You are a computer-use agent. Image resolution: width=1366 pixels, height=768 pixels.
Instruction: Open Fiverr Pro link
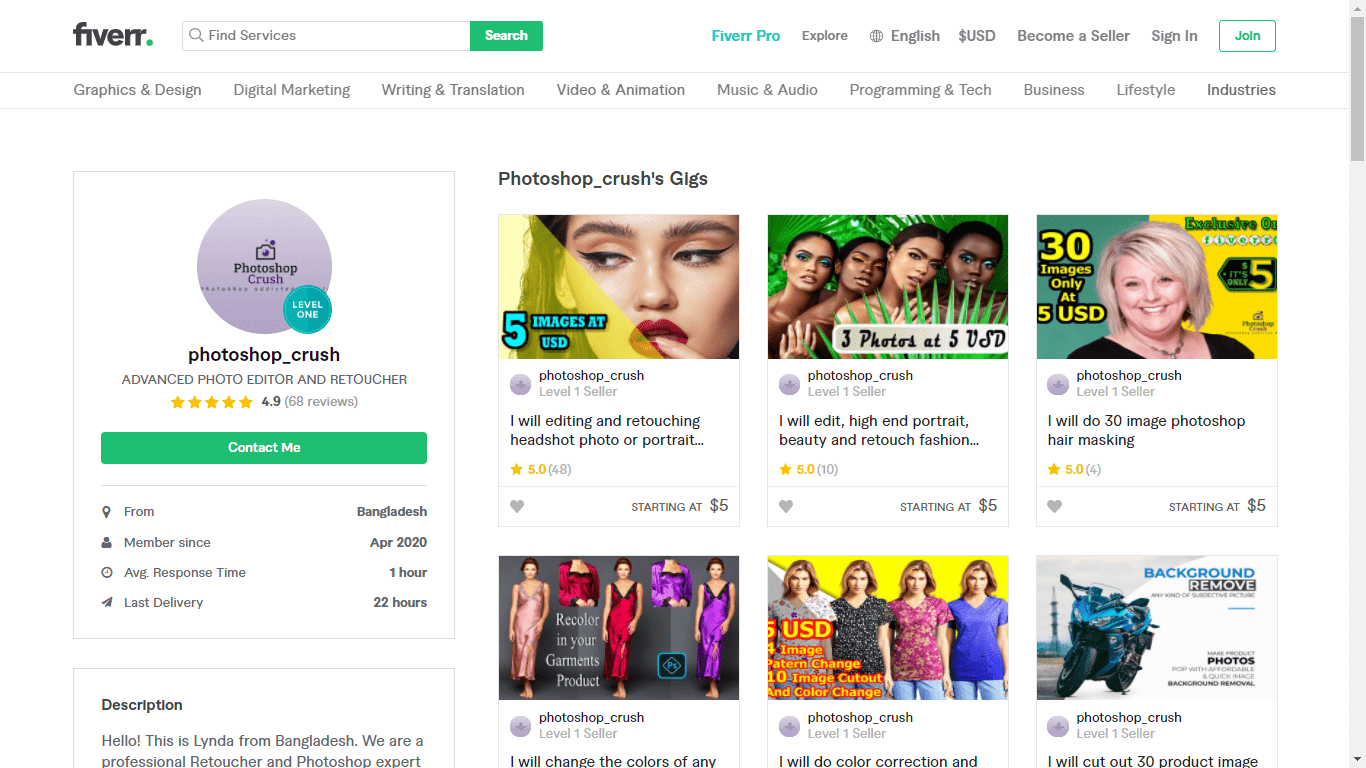746,36
